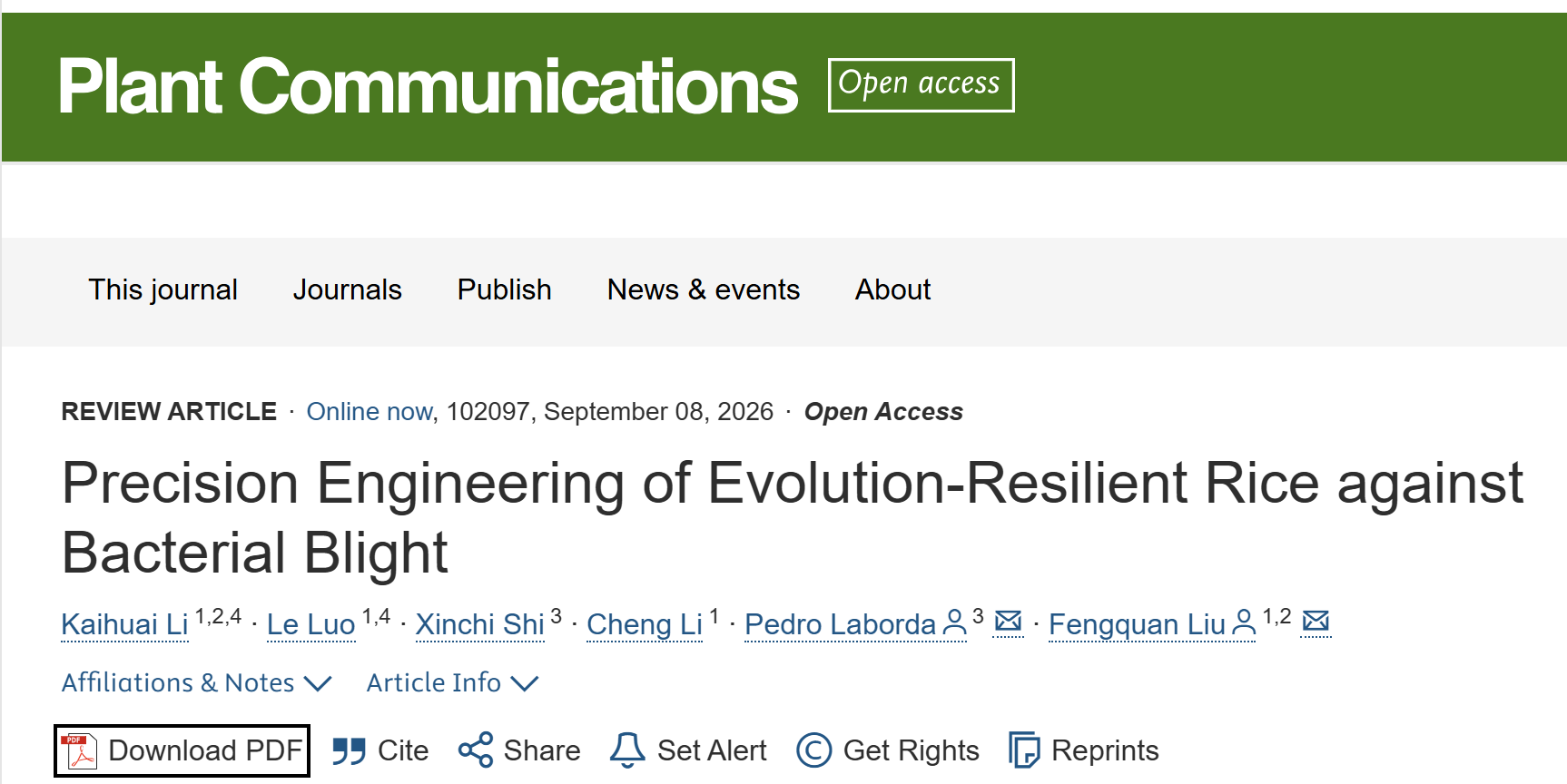Click Pedro Laborda's email envelope icon
Viewport: 1567px width, 784px height.
click(1008, 622)
